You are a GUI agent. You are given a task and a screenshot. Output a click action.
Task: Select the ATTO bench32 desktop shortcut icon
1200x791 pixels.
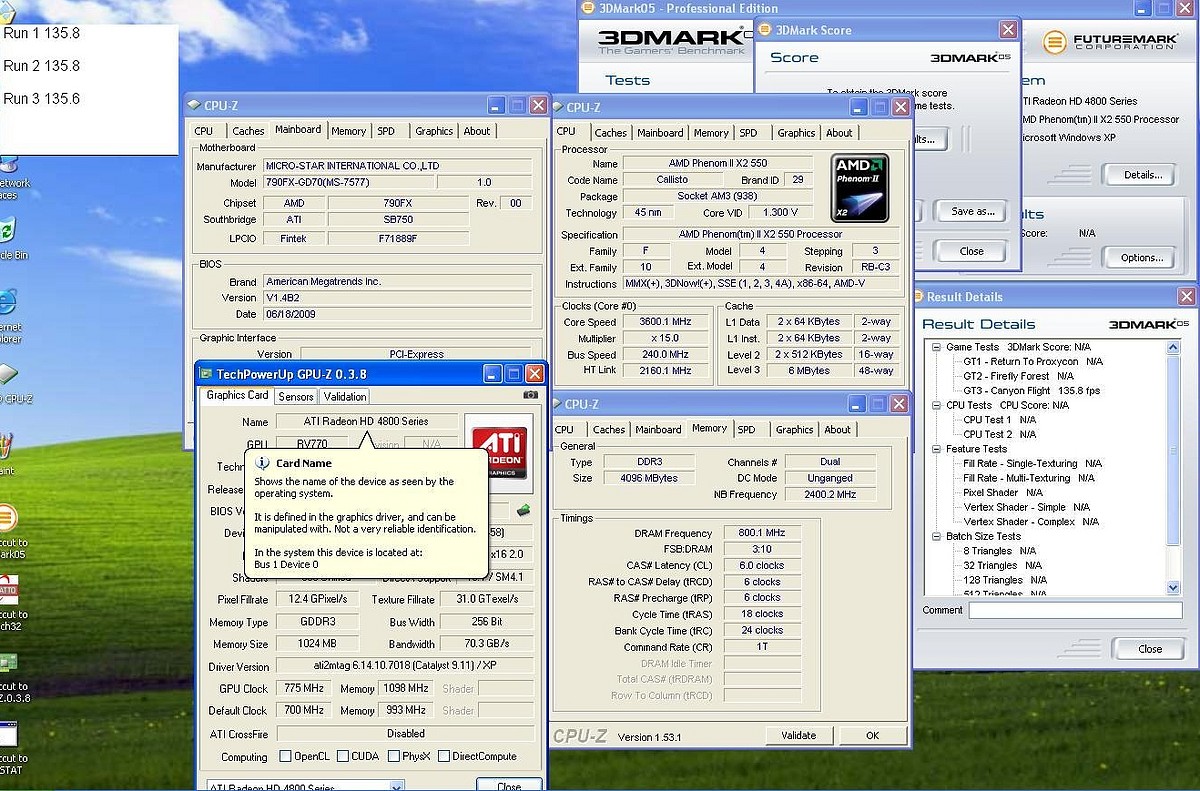click(x=7, y=588)
